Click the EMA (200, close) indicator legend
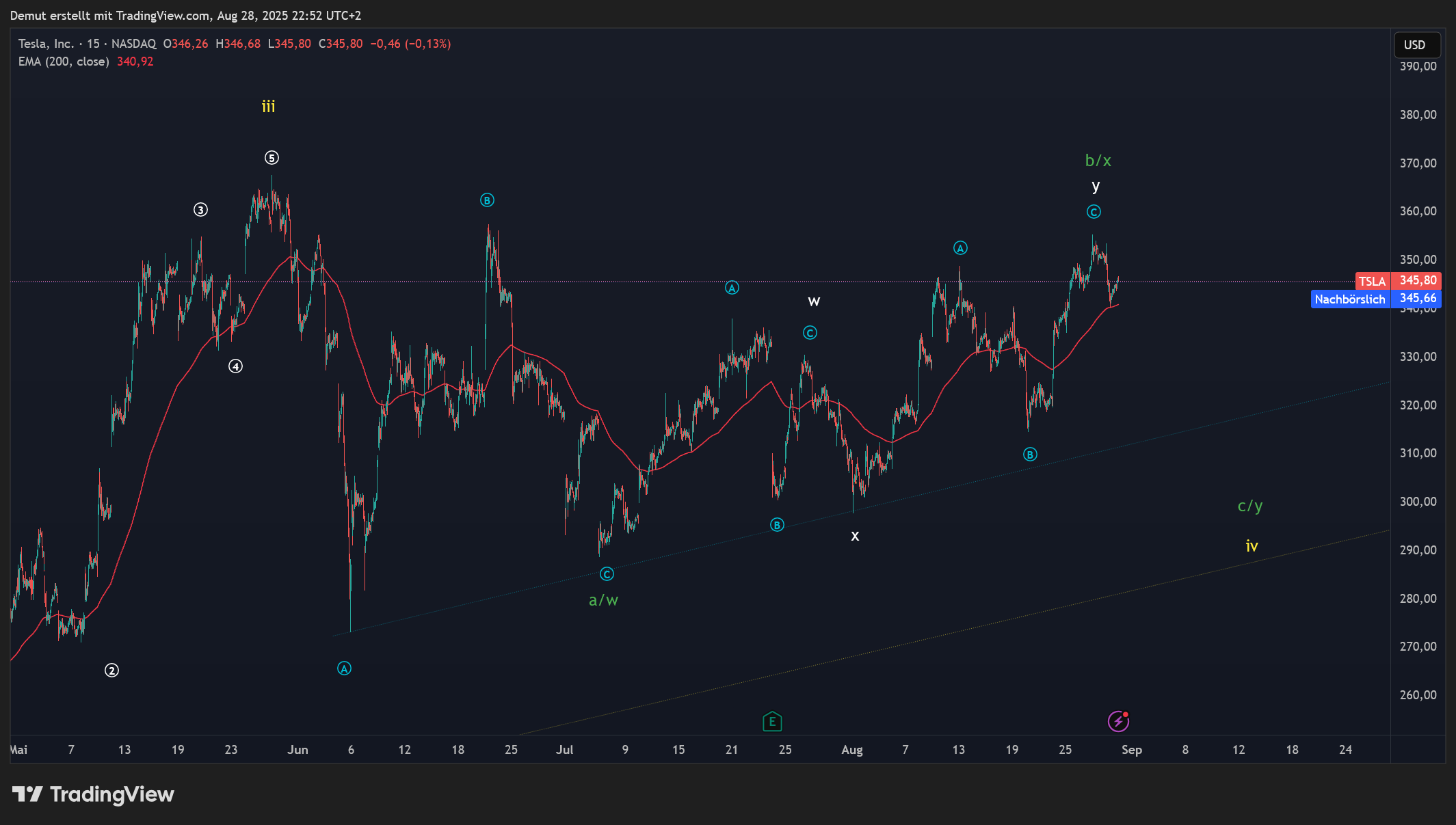The width and height of the screenshot is (1456, 825). 64,62
